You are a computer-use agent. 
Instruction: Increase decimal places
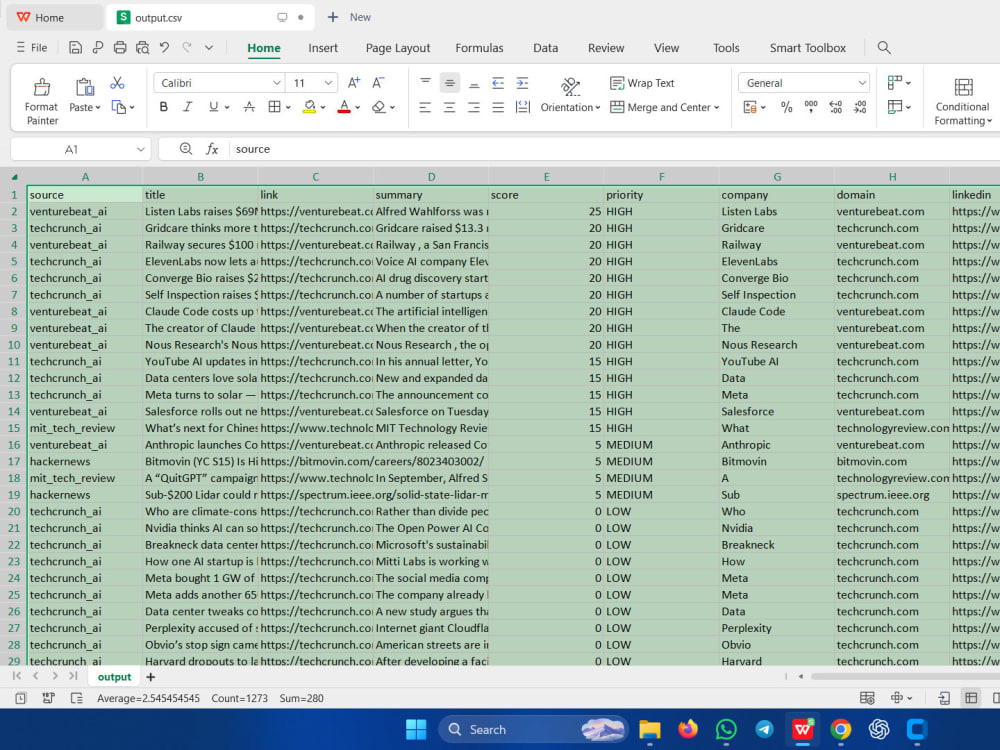point(835,107)
